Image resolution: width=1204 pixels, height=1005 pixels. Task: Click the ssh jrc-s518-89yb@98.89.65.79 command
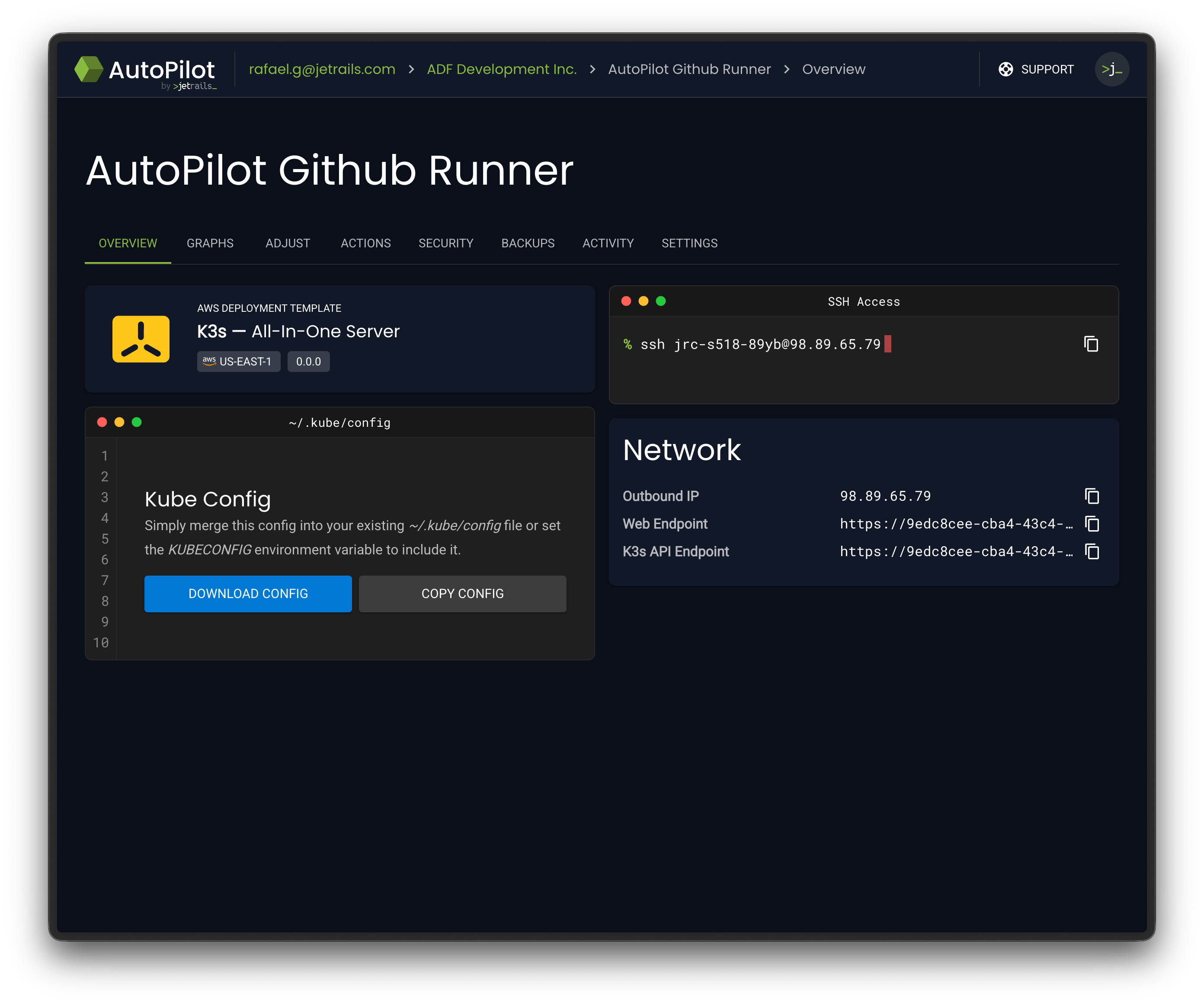760,344
